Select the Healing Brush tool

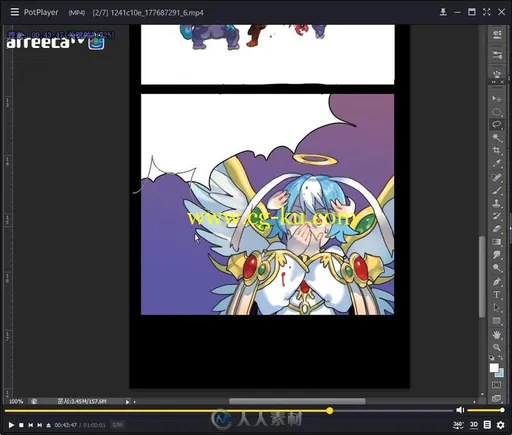coord(496,177)
